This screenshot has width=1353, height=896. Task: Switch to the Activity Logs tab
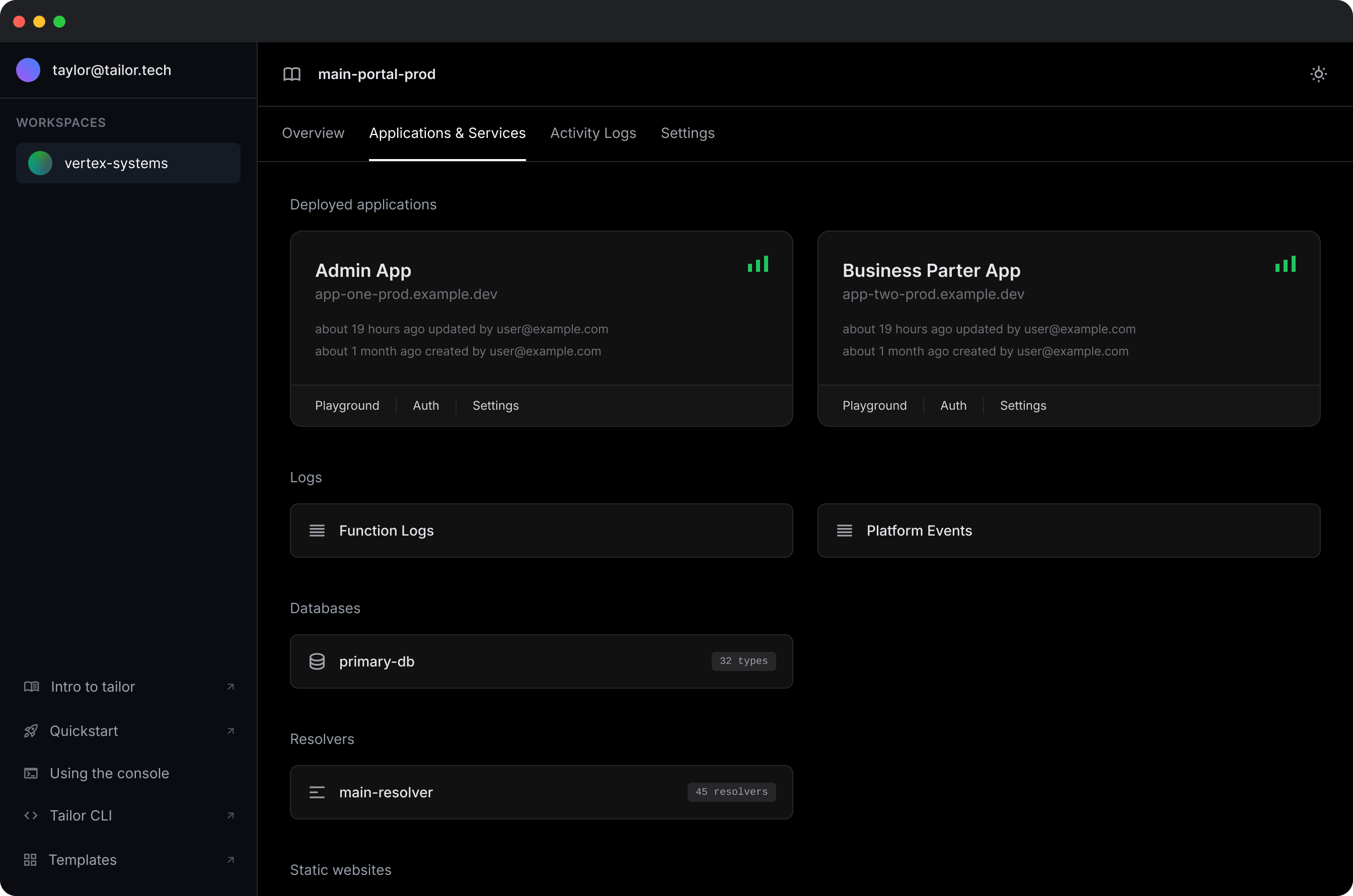coord(593,133)
